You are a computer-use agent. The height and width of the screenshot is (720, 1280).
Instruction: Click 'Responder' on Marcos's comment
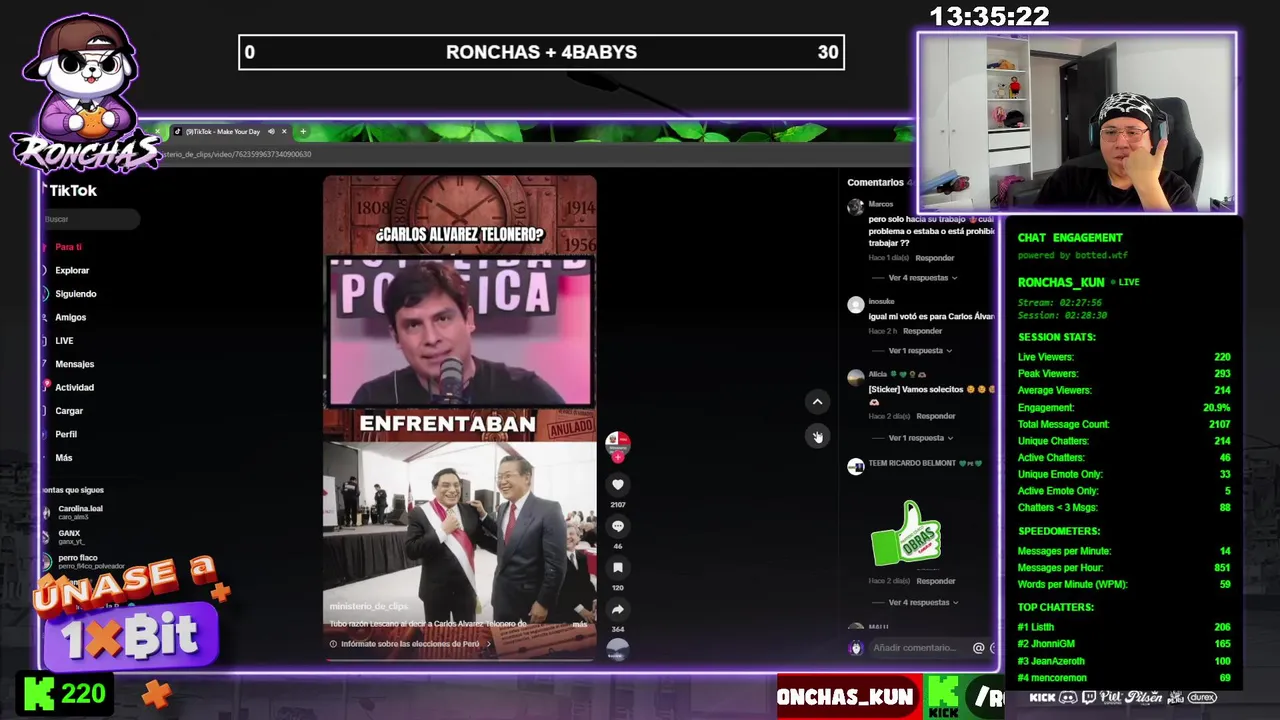coord(935,258)
